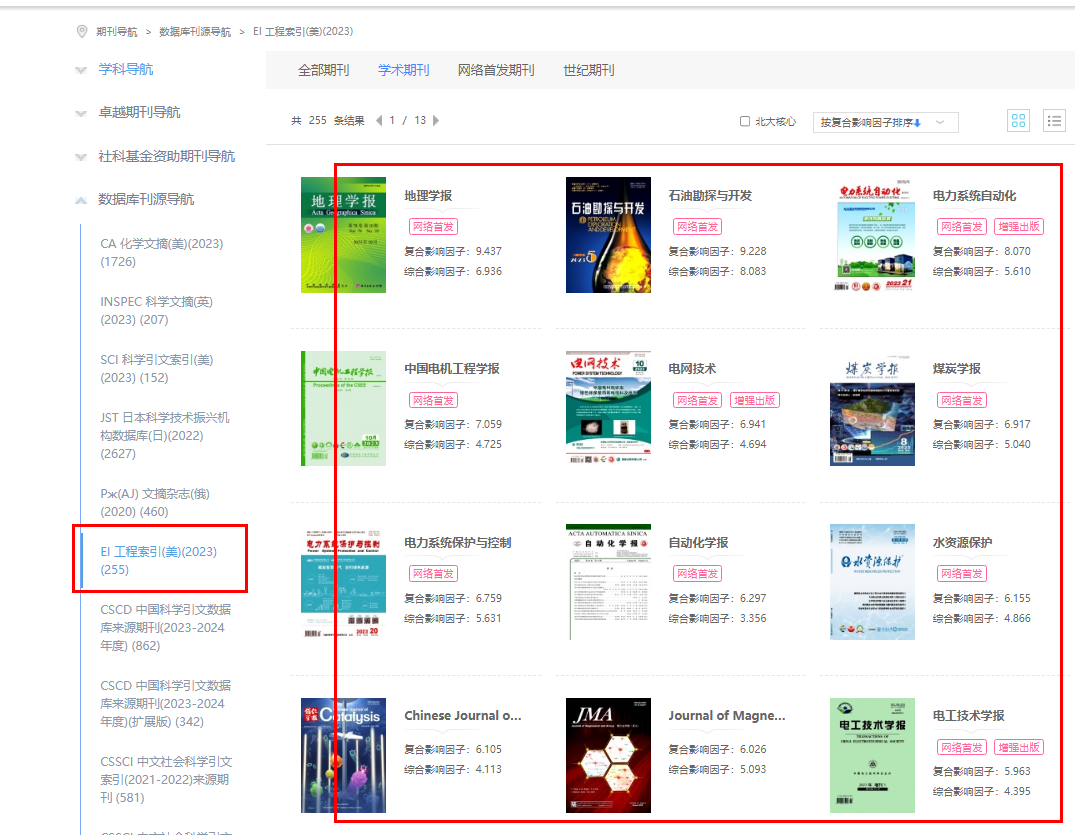Switch to list view icon
Viewport: 1075px width, 835px height.
[1053, 121]
